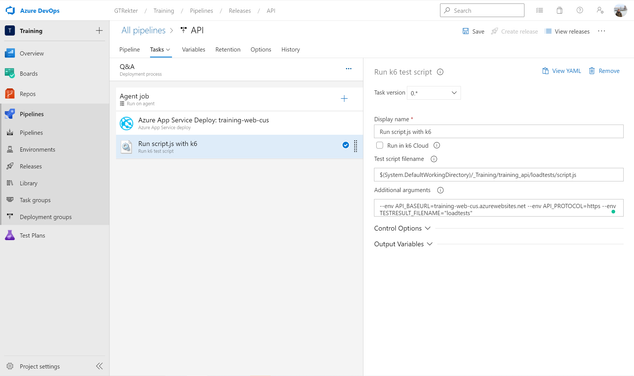Image resolution: width=634 pixels, height=376 pixels.
Task: Open the Q&A stage ellipsis menu
Action: [x=349, y=69]
